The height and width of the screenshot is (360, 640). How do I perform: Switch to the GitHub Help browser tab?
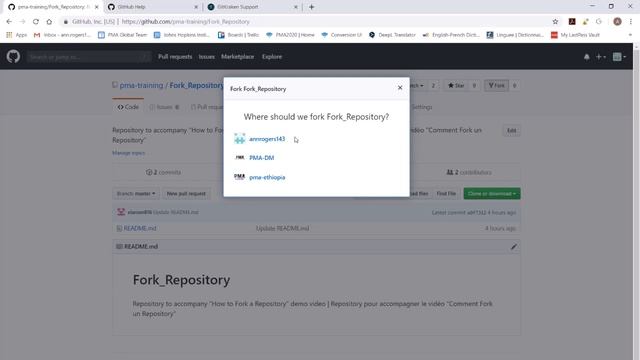[x=153, y=7]
